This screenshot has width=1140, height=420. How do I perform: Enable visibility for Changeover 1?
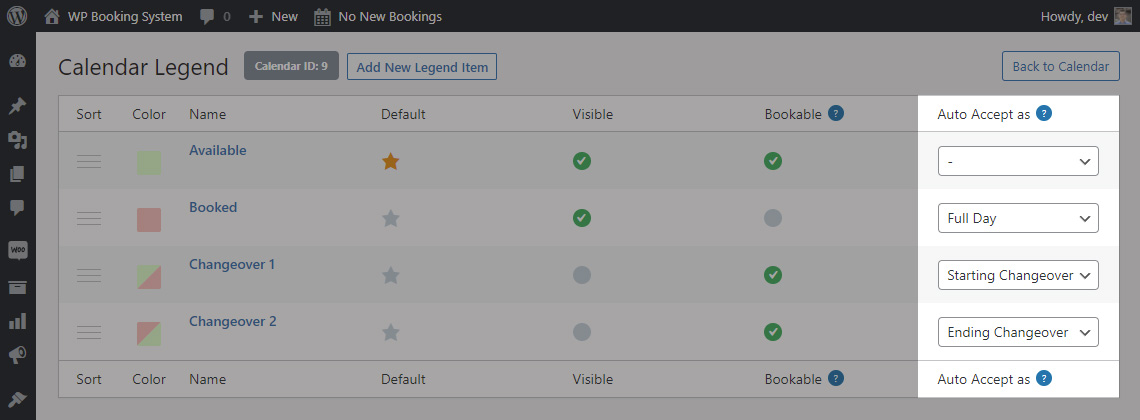(x=582, y=275)
